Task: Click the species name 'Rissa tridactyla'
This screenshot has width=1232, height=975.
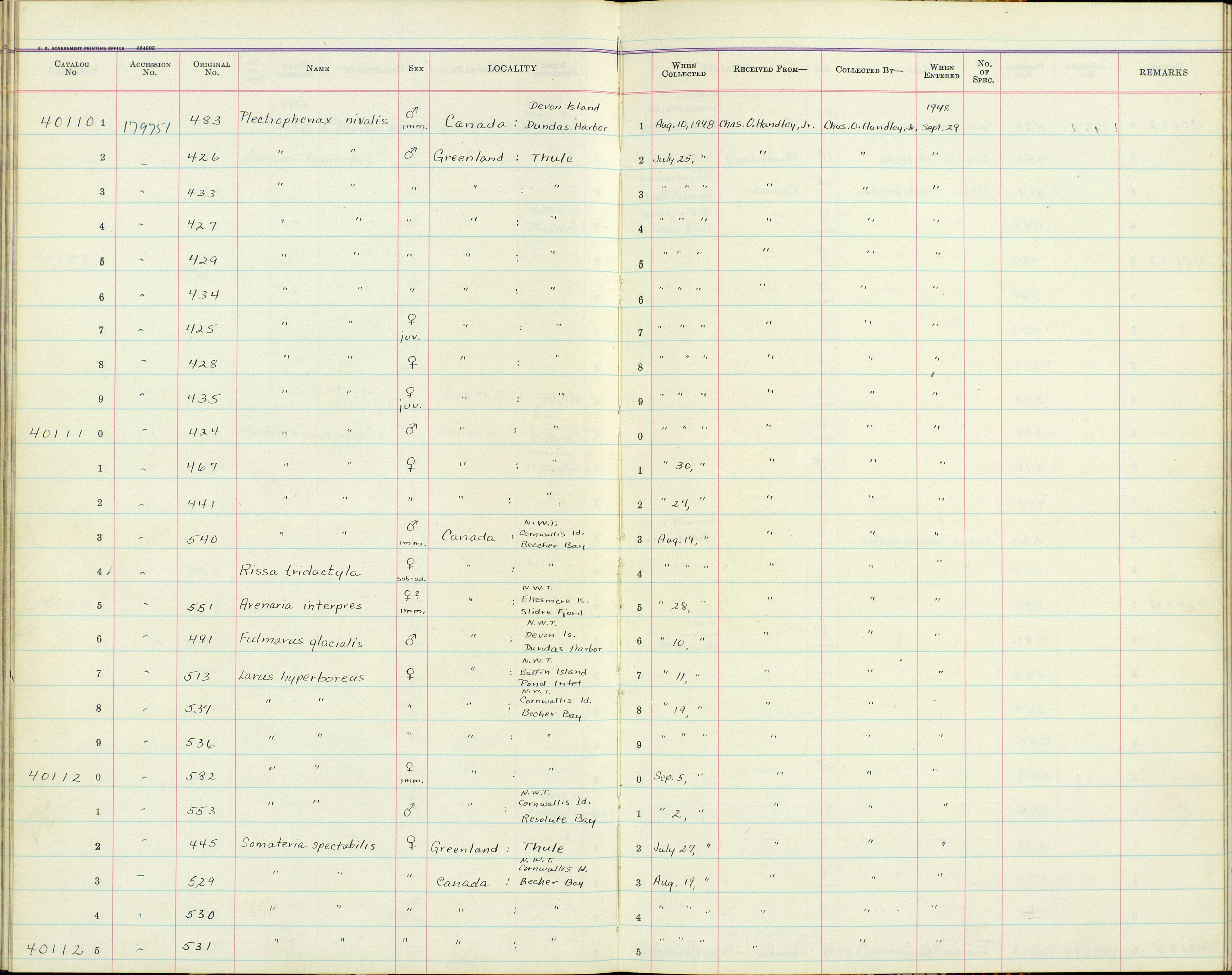Action: click(300, 571)
